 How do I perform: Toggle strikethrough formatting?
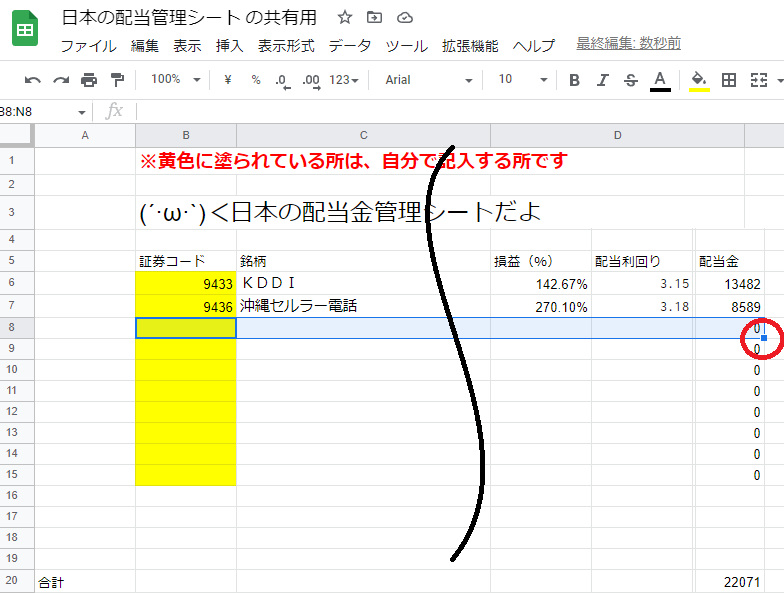(630, 80)
